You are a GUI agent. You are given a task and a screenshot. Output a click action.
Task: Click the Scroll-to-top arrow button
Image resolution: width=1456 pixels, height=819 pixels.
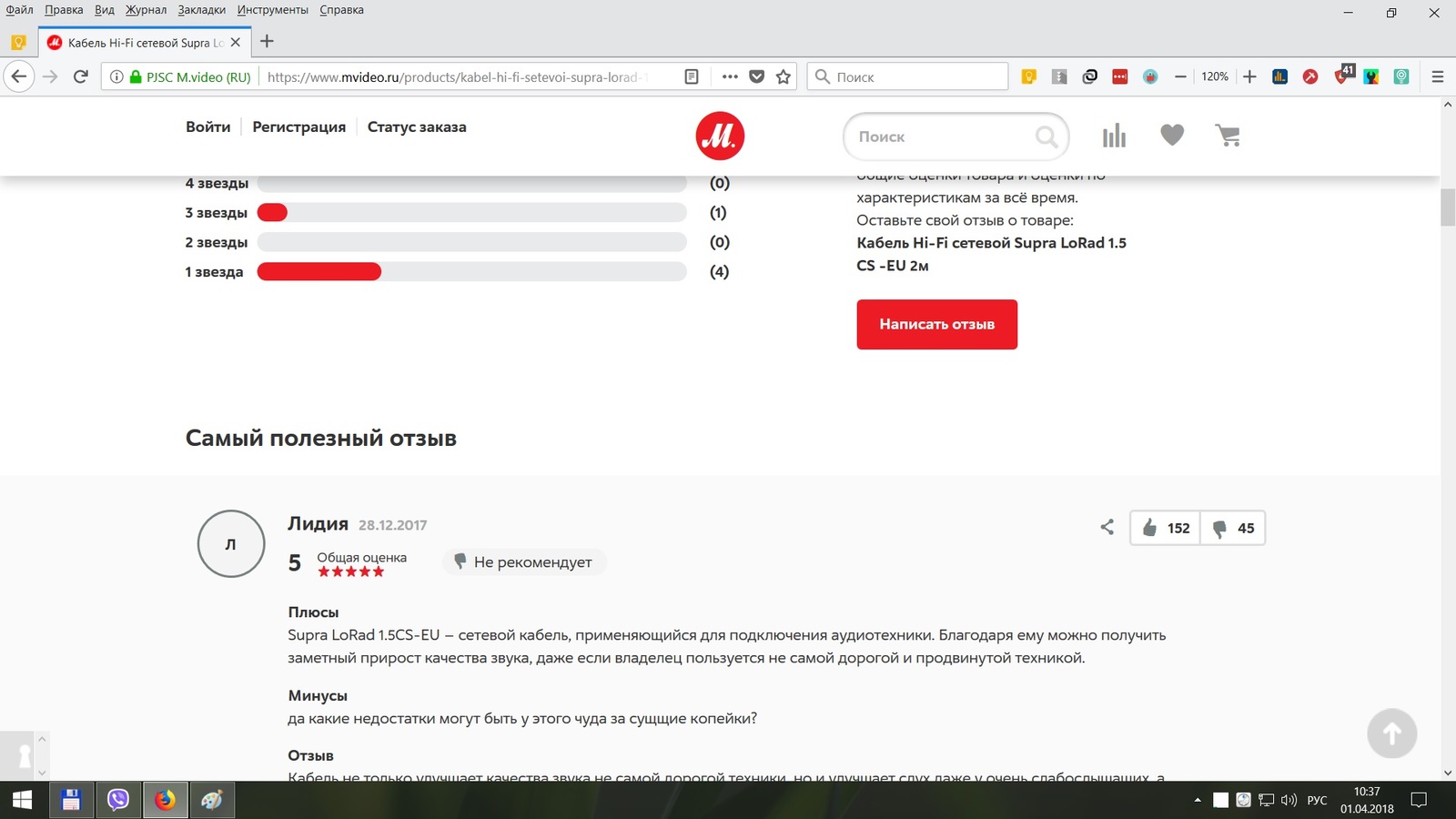pyautogui.click(x=1391, y=733)
